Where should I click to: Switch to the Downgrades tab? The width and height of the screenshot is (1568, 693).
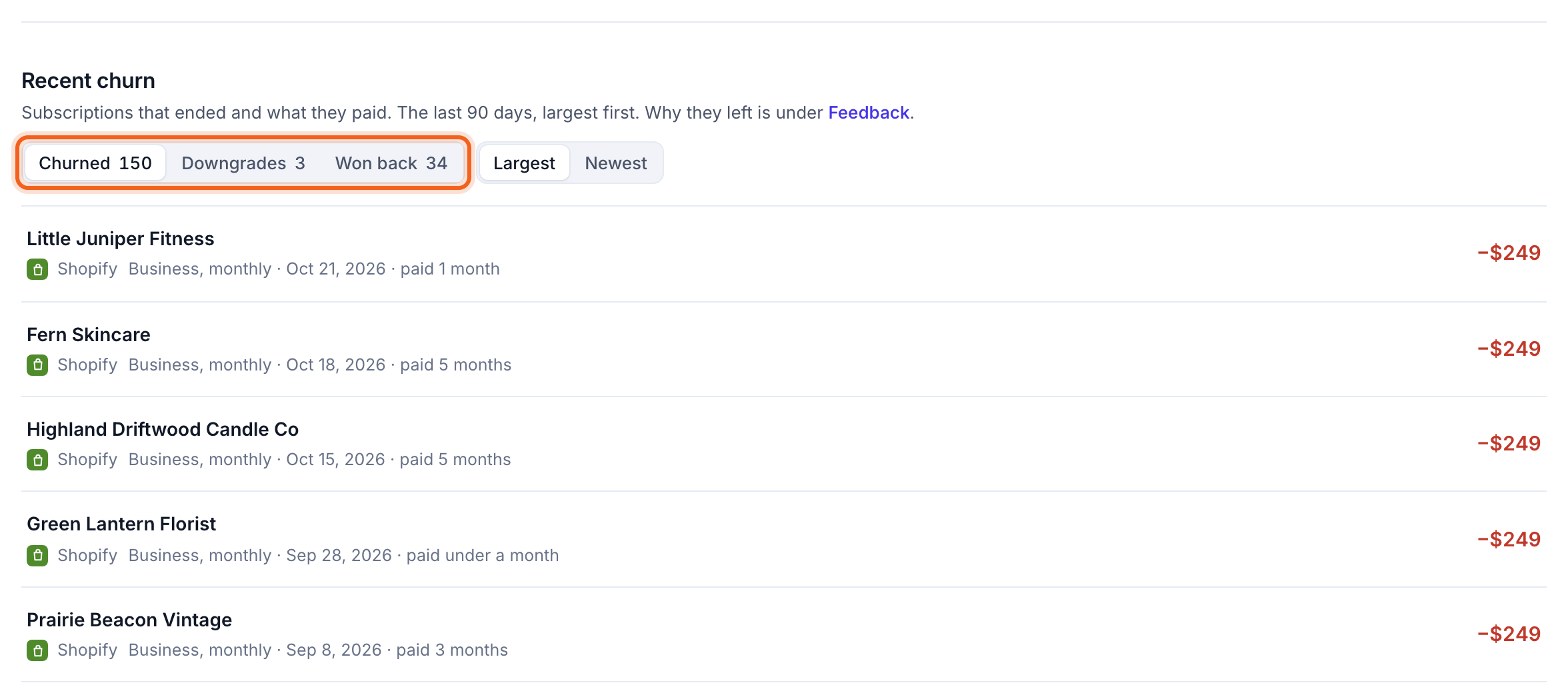[x=243, y=163]
